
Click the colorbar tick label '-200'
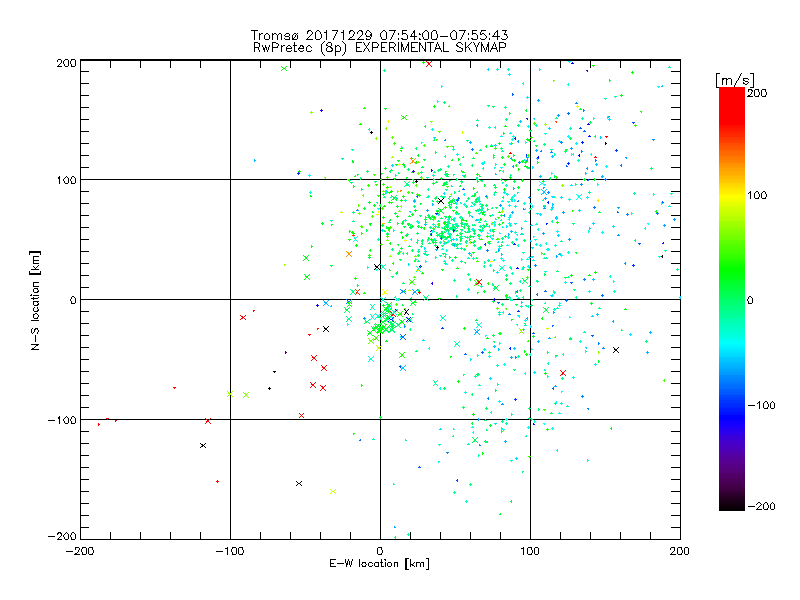[761, 506]
